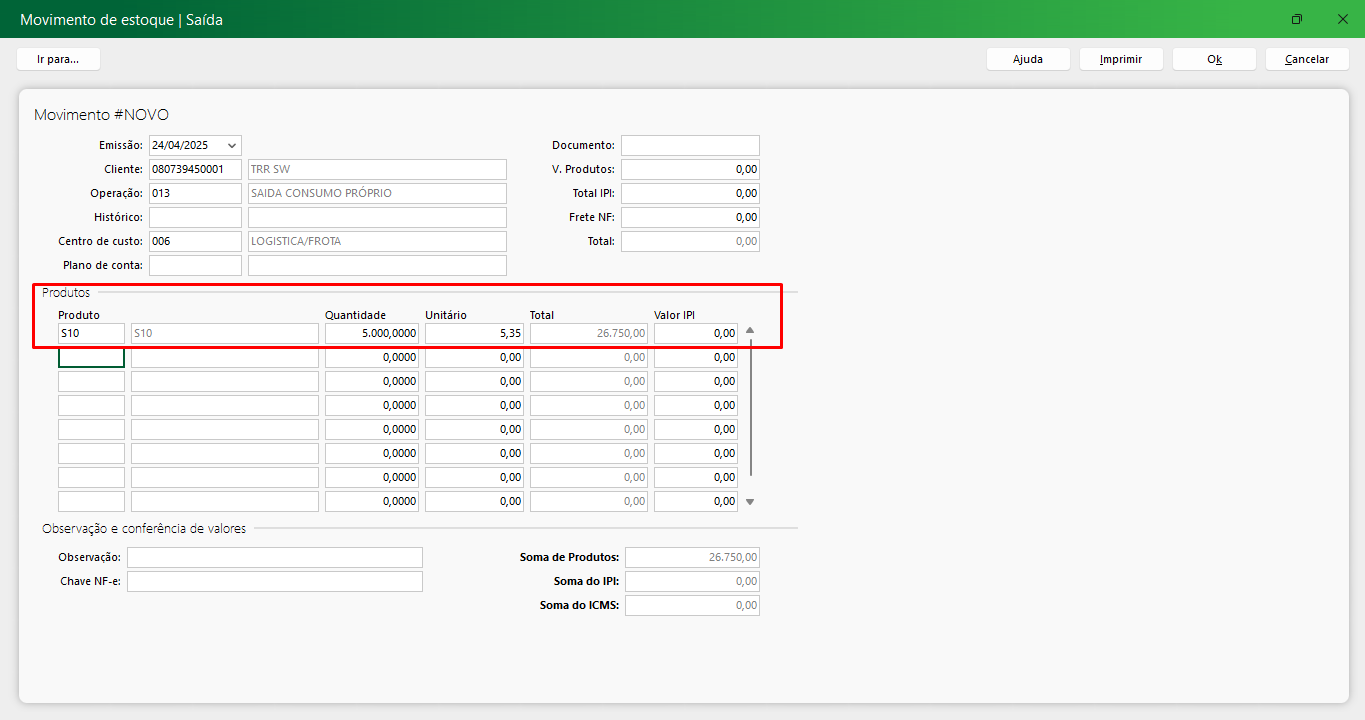The height and width of the screenshot is (720, 1365).
Task: Focus the Plano de conta code field
Action: click(x=195, y=266)
